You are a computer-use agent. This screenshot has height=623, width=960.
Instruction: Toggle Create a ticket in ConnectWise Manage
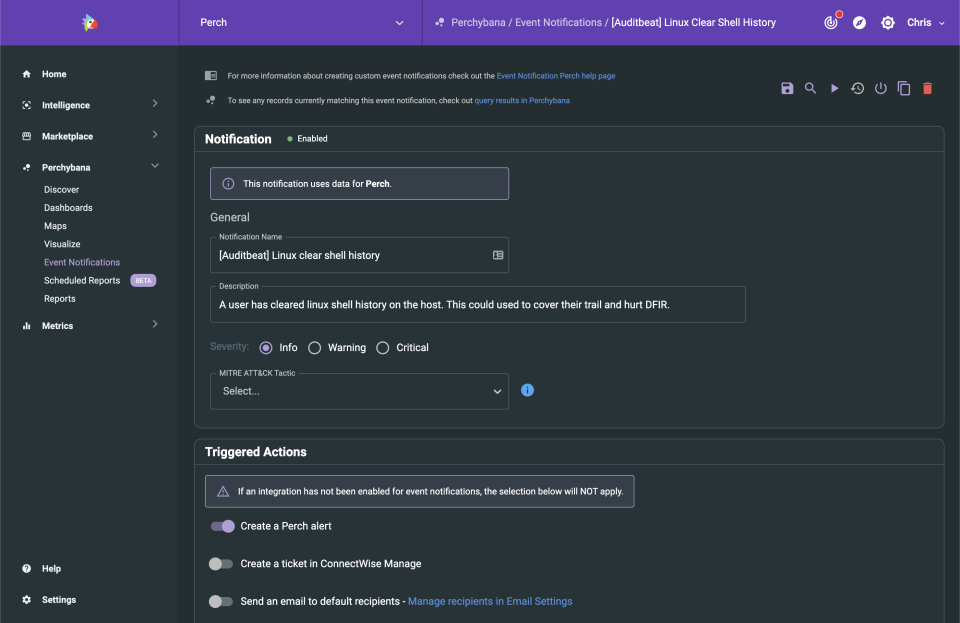click(x=221, y=564)
